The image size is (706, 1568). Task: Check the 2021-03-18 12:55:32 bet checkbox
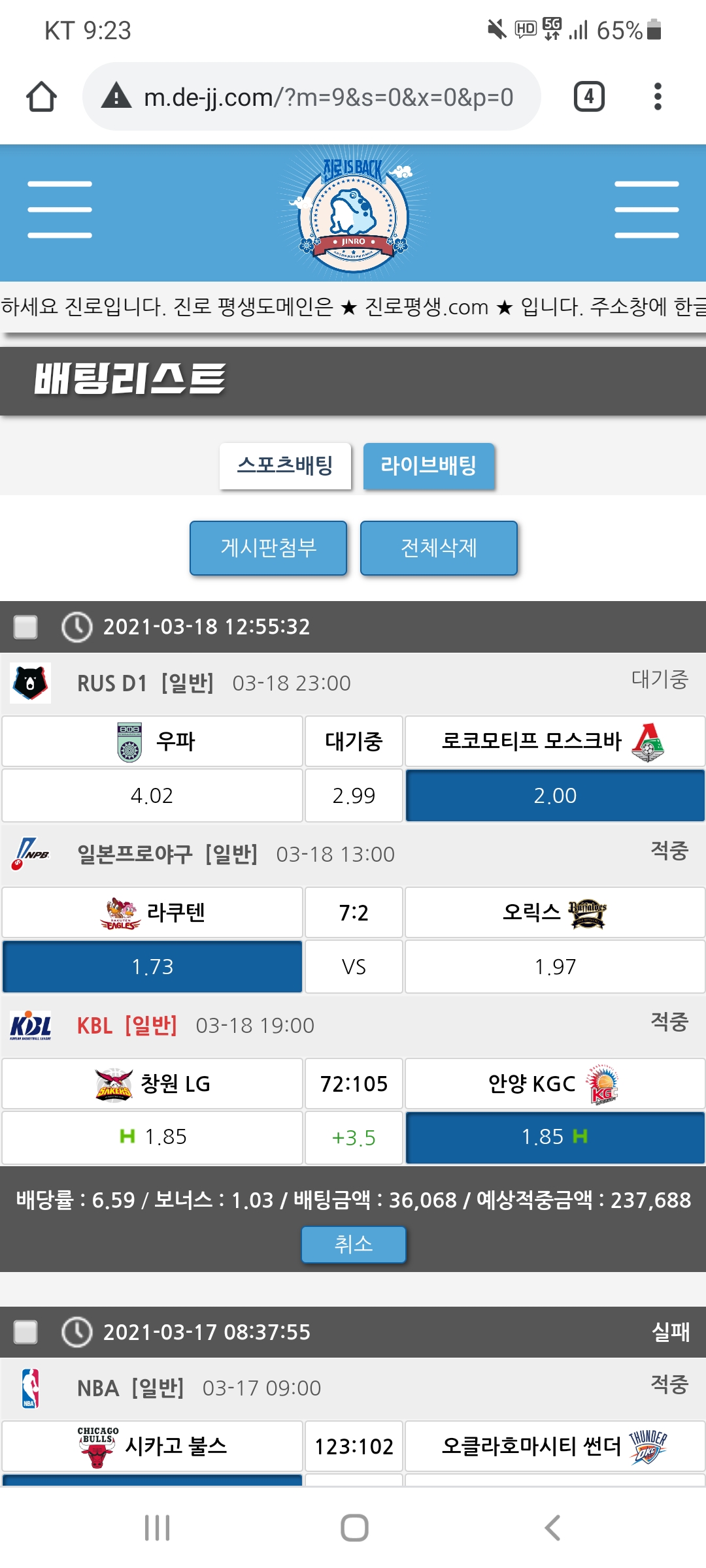26,627
